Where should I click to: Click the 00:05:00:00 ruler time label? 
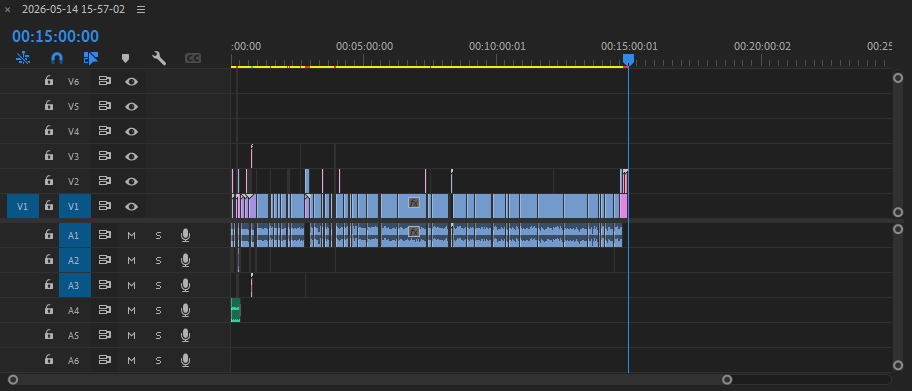pyautogui.click(x=365, y=47)
